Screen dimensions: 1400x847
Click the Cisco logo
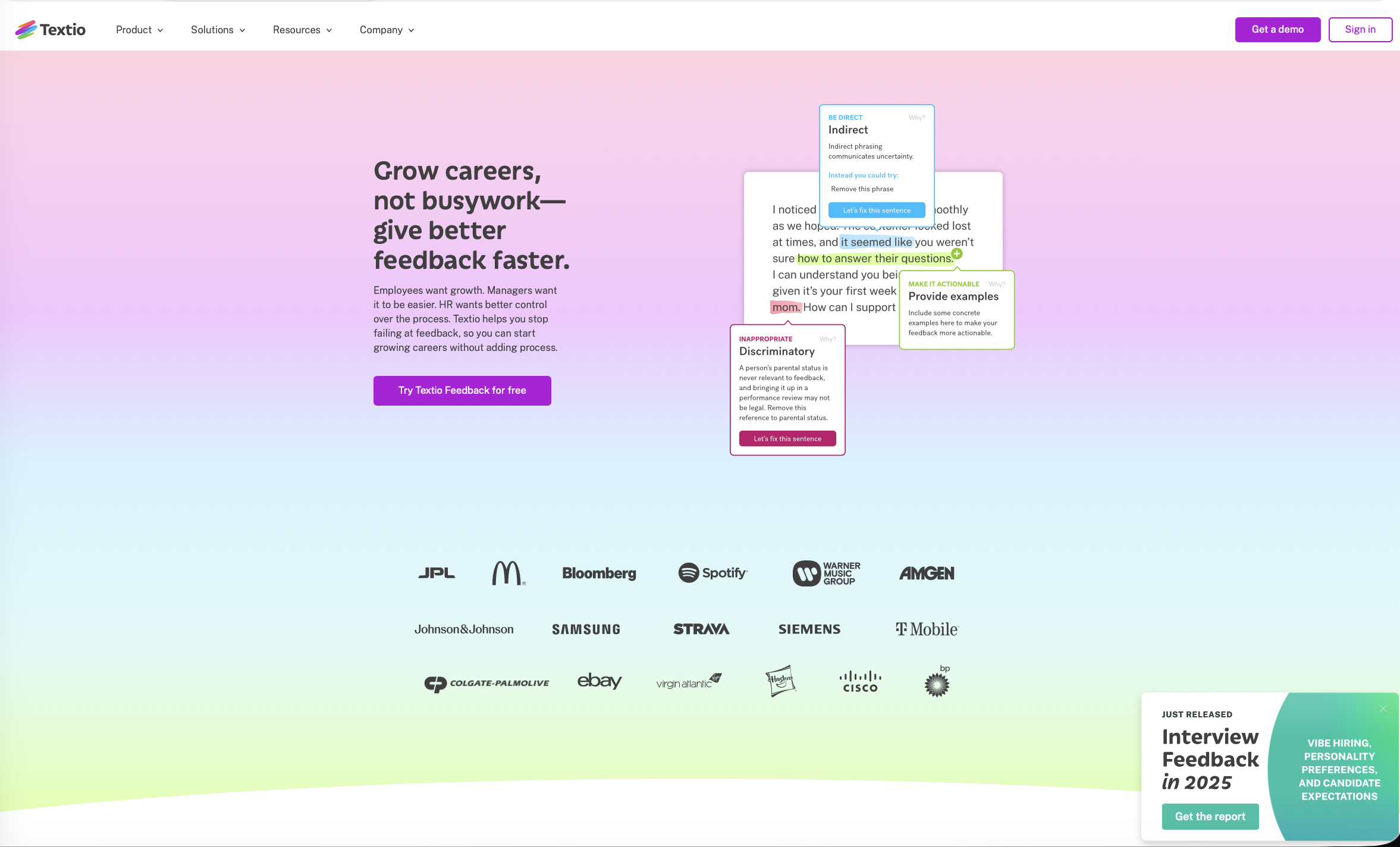[860, 682]
